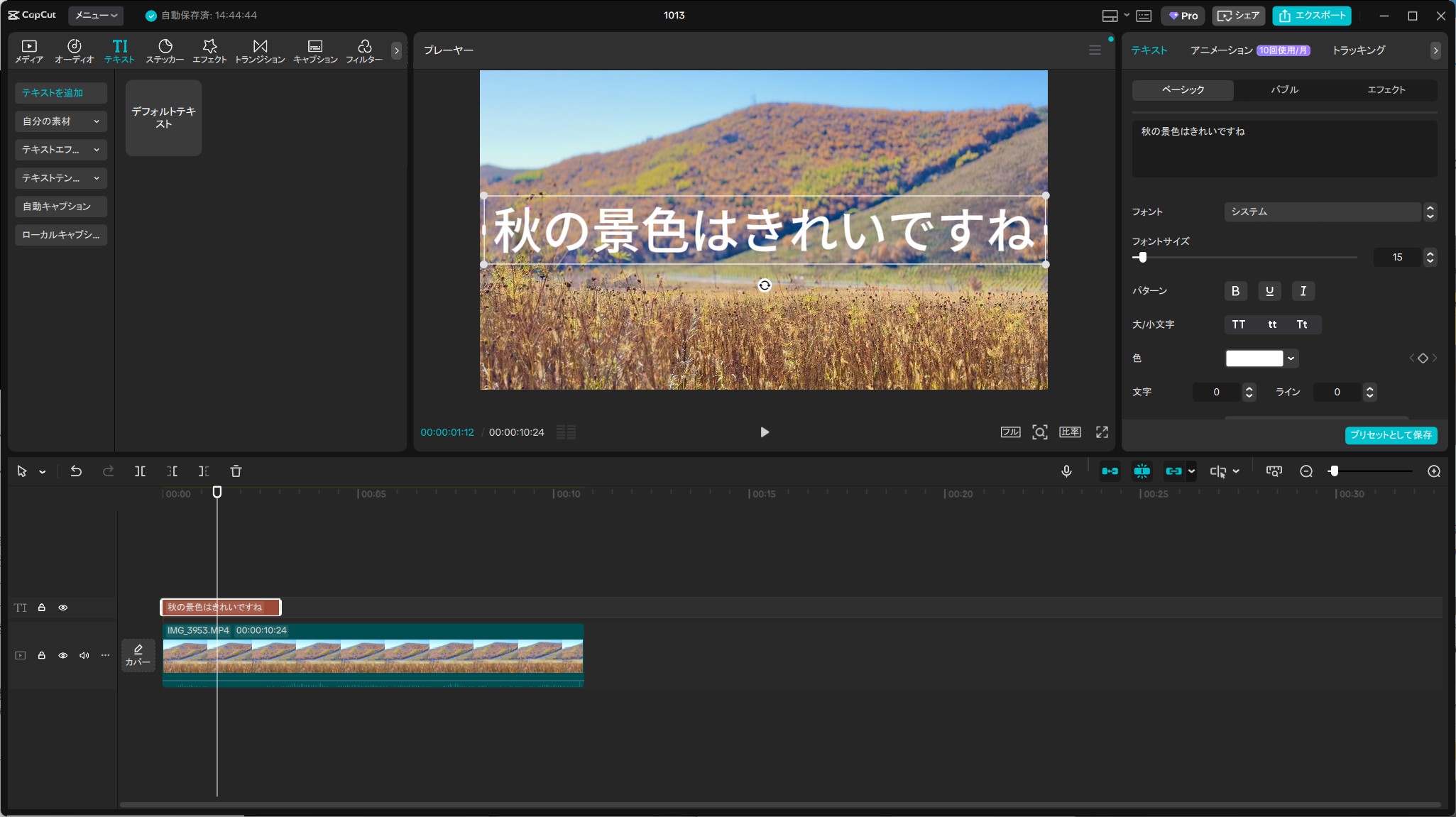Image resolution: width=1456 pixels, height=817 pixels.
Task: Open the Stickers (ステッカー) panel
Action: coord(165,51)
